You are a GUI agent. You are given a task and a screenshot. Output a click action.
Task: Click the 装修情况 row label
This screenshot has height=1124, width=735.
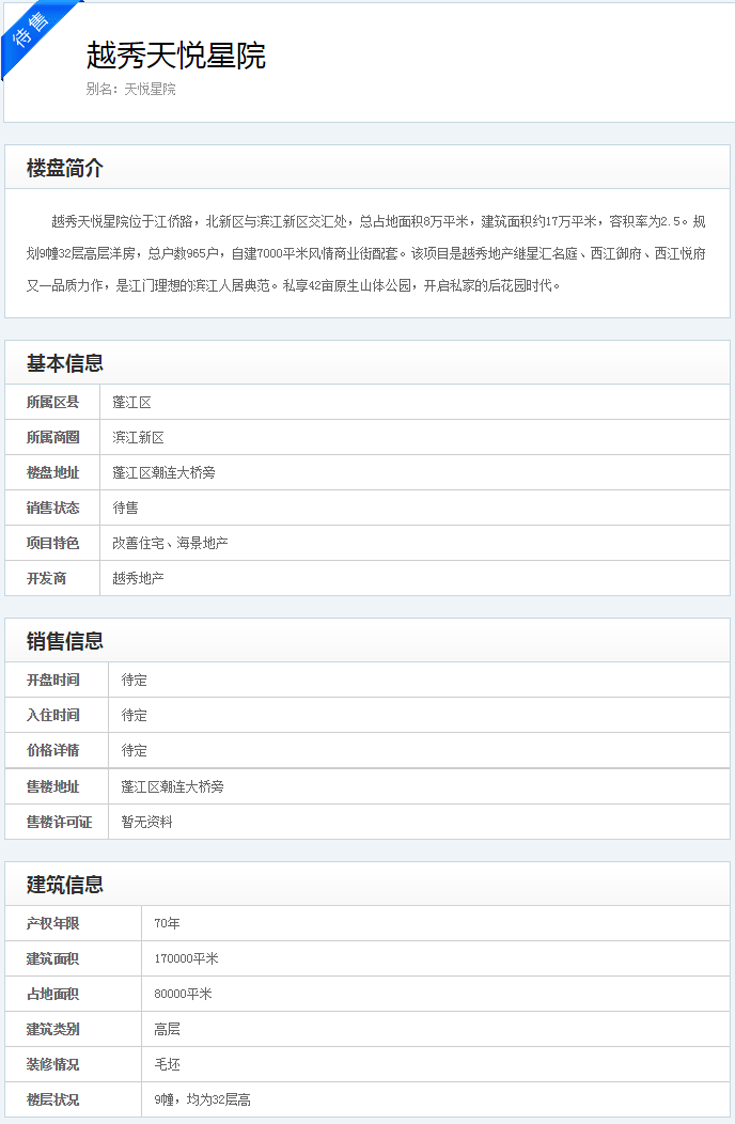[52, 1064]
